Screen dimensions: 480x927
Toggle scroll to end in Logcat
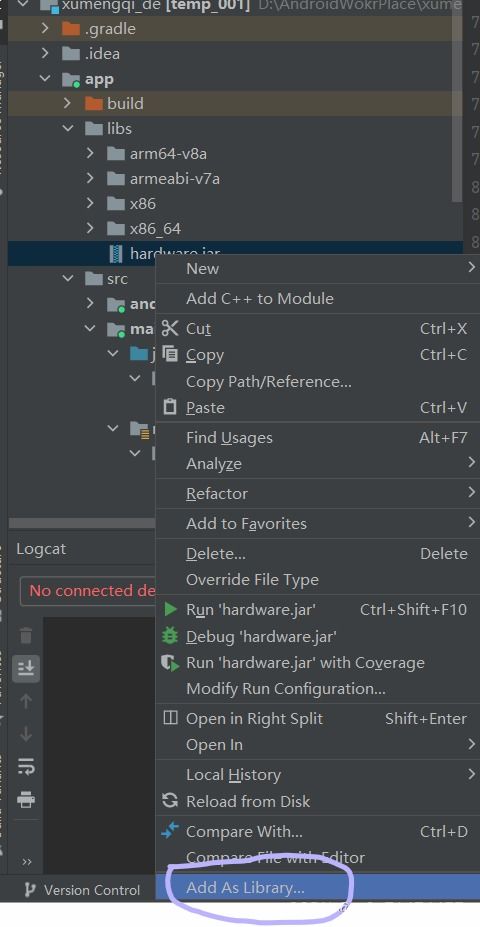(26, 669)
